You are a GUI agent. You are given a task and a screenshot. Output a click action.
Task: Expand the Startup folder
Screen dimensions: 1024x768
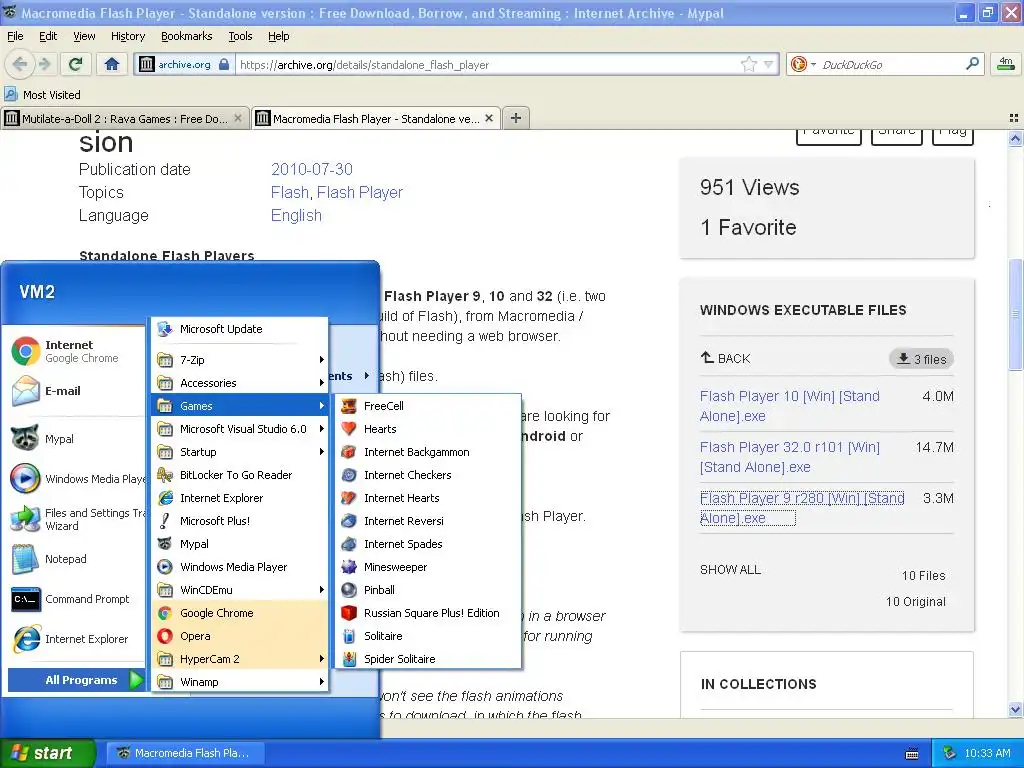coord(240,452)
